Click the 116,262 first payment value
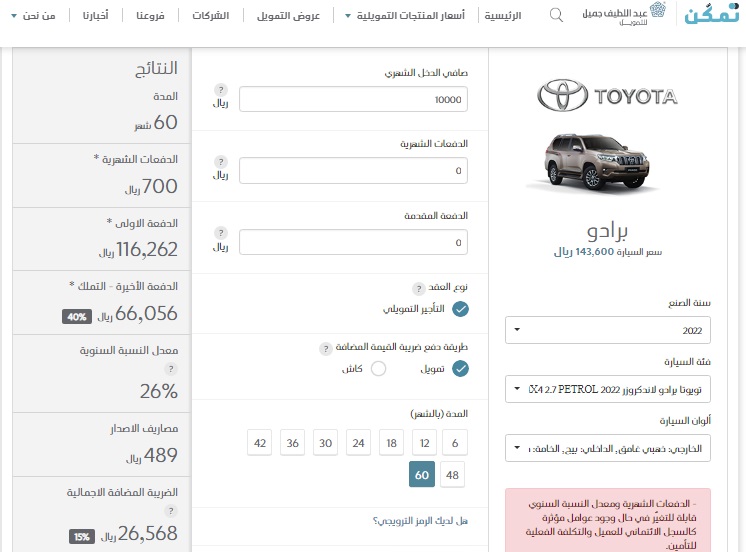Image resolution: width=746 pixels, height=552 pixels. pyautogui.click(x=147, y=249)
